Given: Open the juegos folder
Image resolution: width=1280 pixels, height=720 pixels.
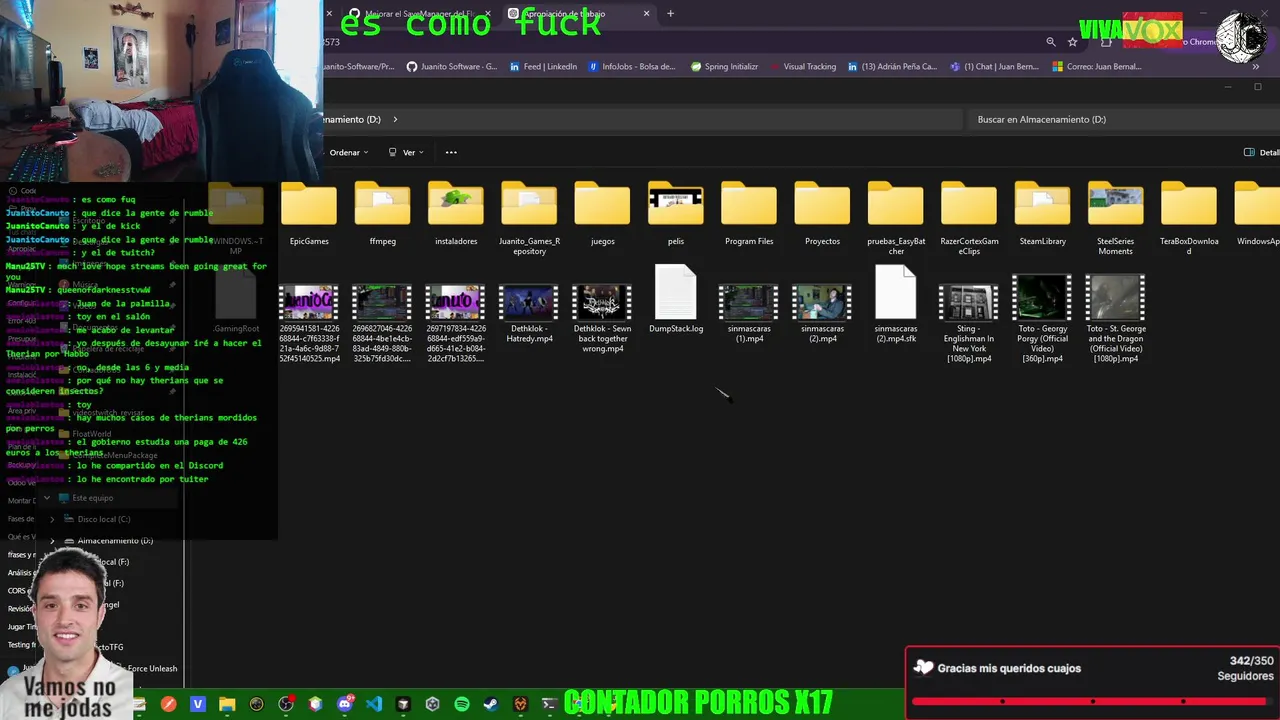Looking at the screenshot, I should (x=602, y=212).
